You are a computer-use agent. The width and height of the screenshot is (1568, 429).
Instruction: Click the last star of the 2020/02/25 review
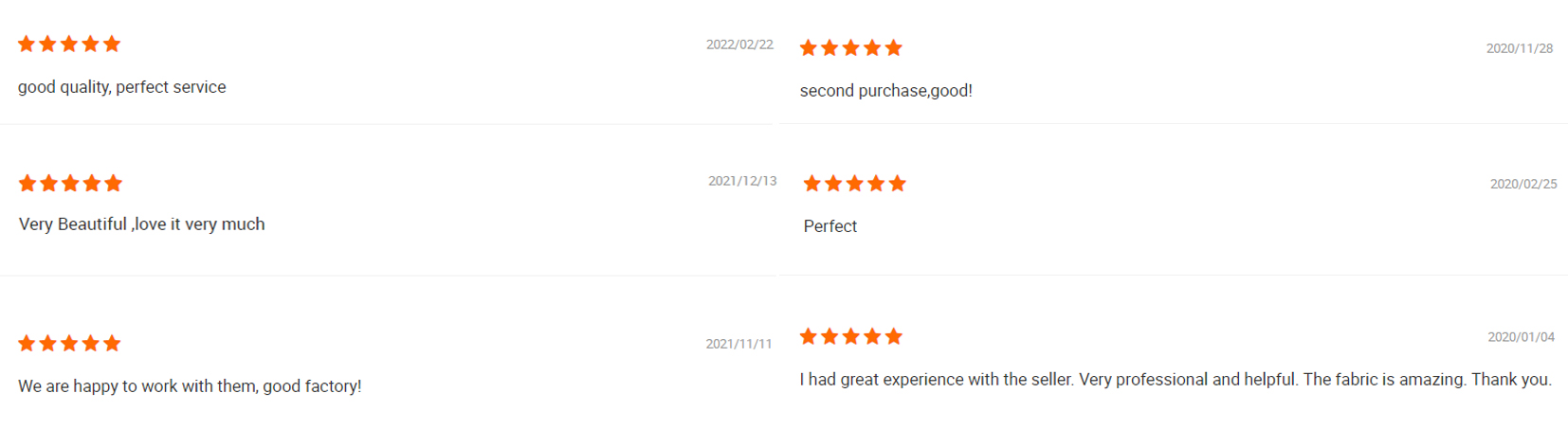point(897,183)
